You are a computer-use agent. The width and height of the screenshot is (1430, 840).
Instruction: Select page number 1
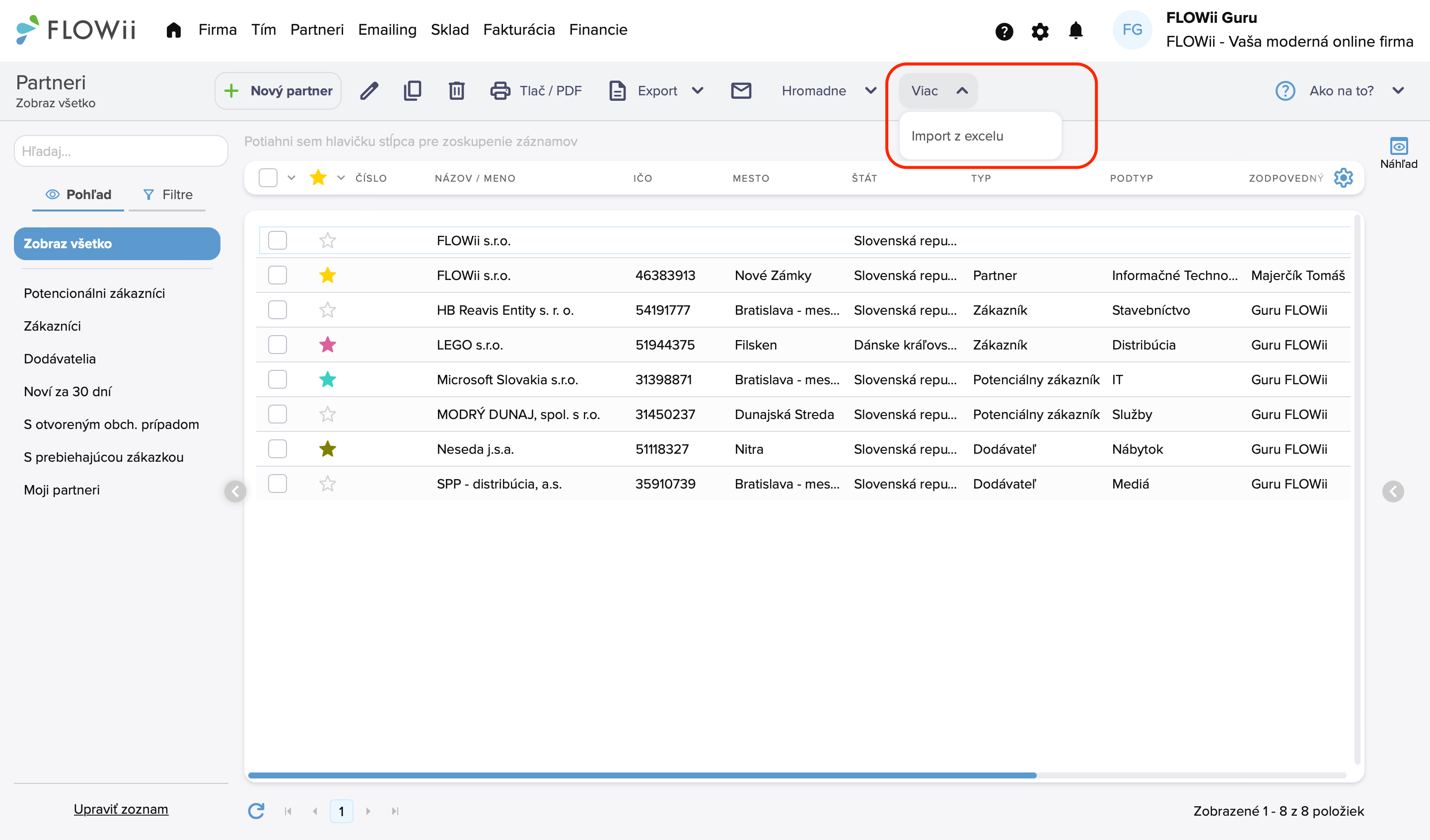click(341, 811)
